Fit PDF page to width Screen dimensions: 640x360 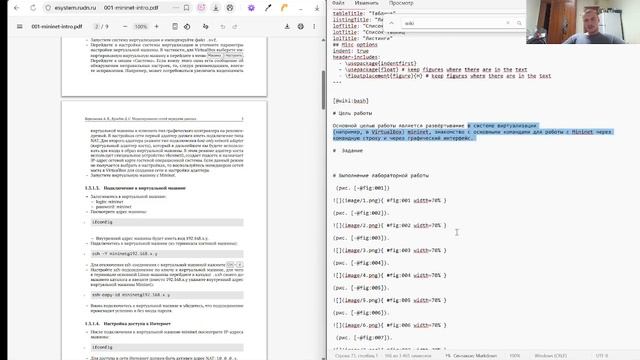tap(175, 27)
